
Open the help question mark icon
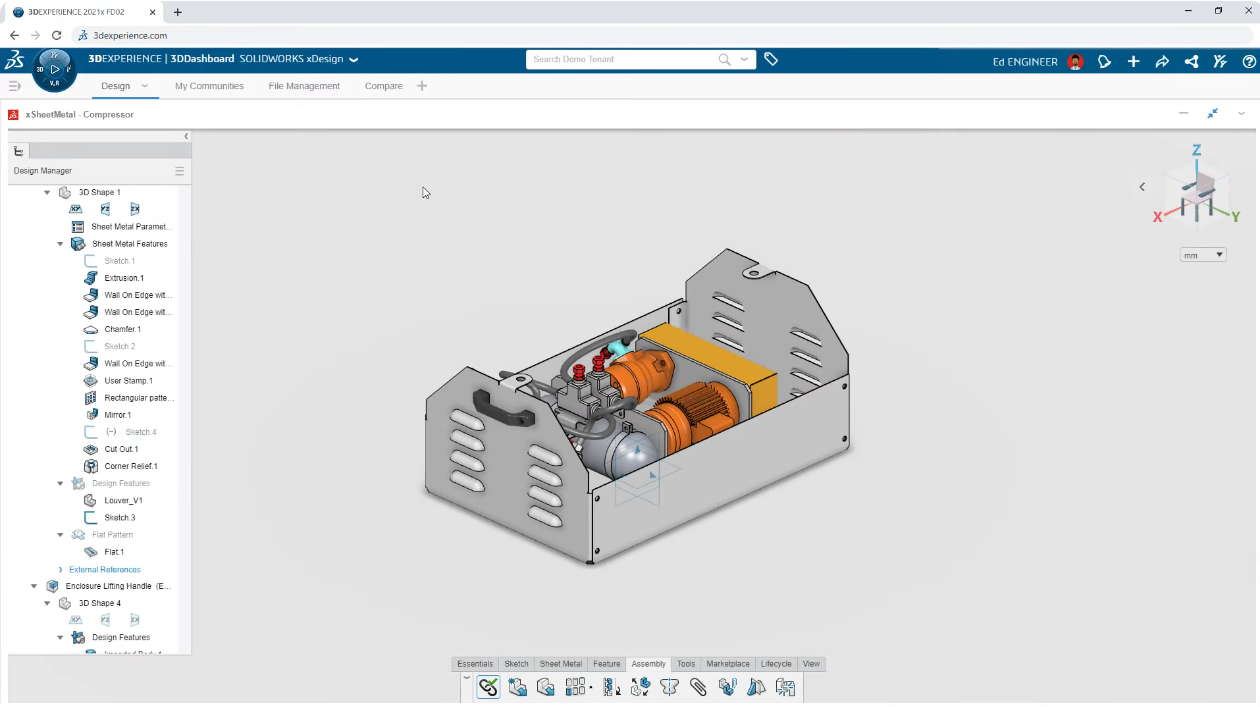pos(1249,61)
